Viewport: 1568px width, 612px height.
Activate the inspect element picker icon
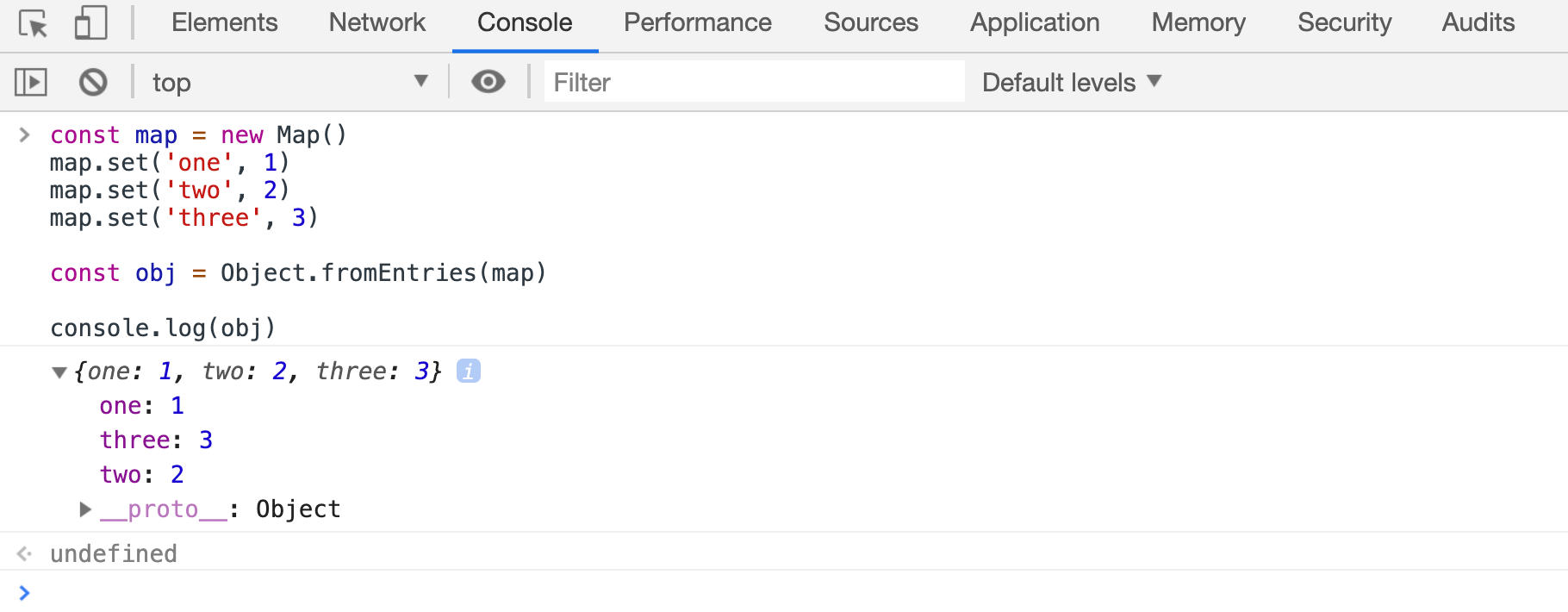tap(33, 23)
